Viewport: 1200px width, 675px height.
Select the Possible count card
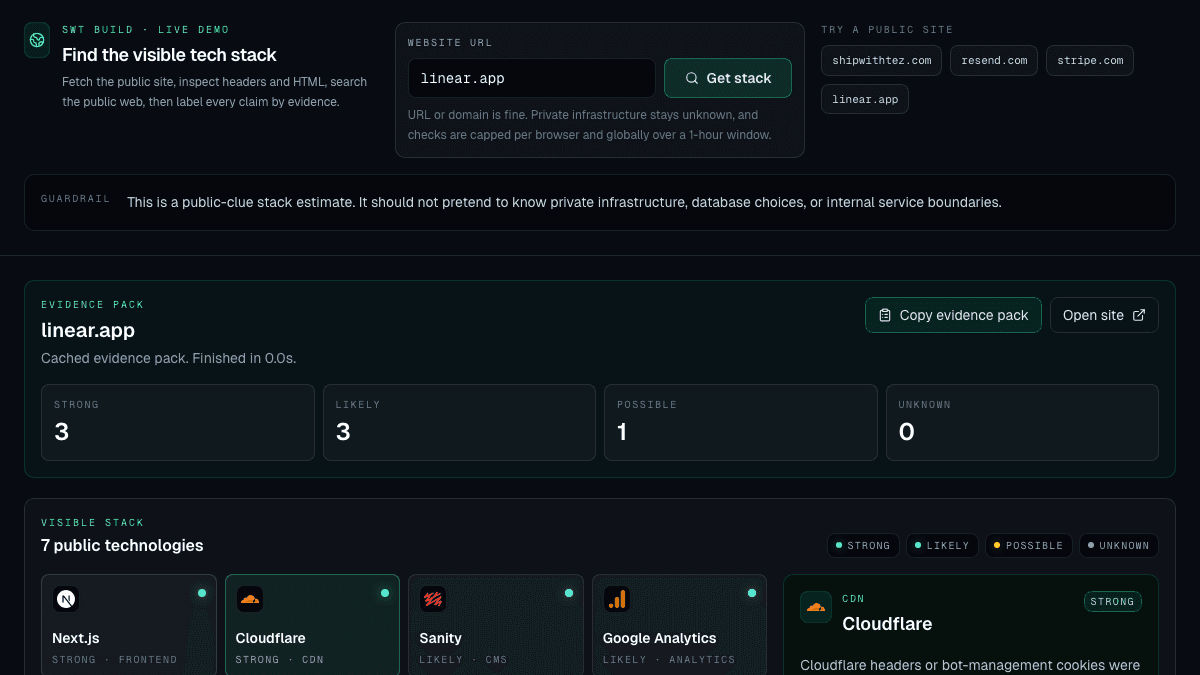coord(741,422)
